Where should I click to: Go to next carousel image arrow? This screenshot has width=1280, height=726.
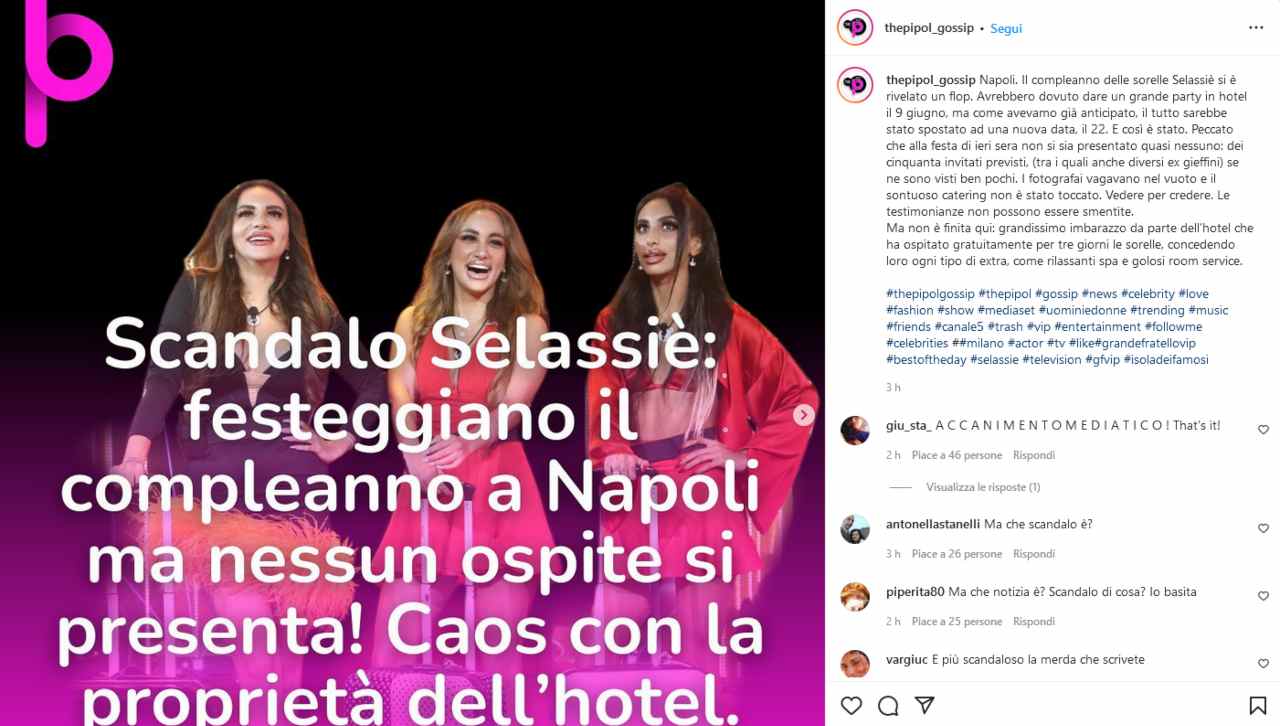803,415
